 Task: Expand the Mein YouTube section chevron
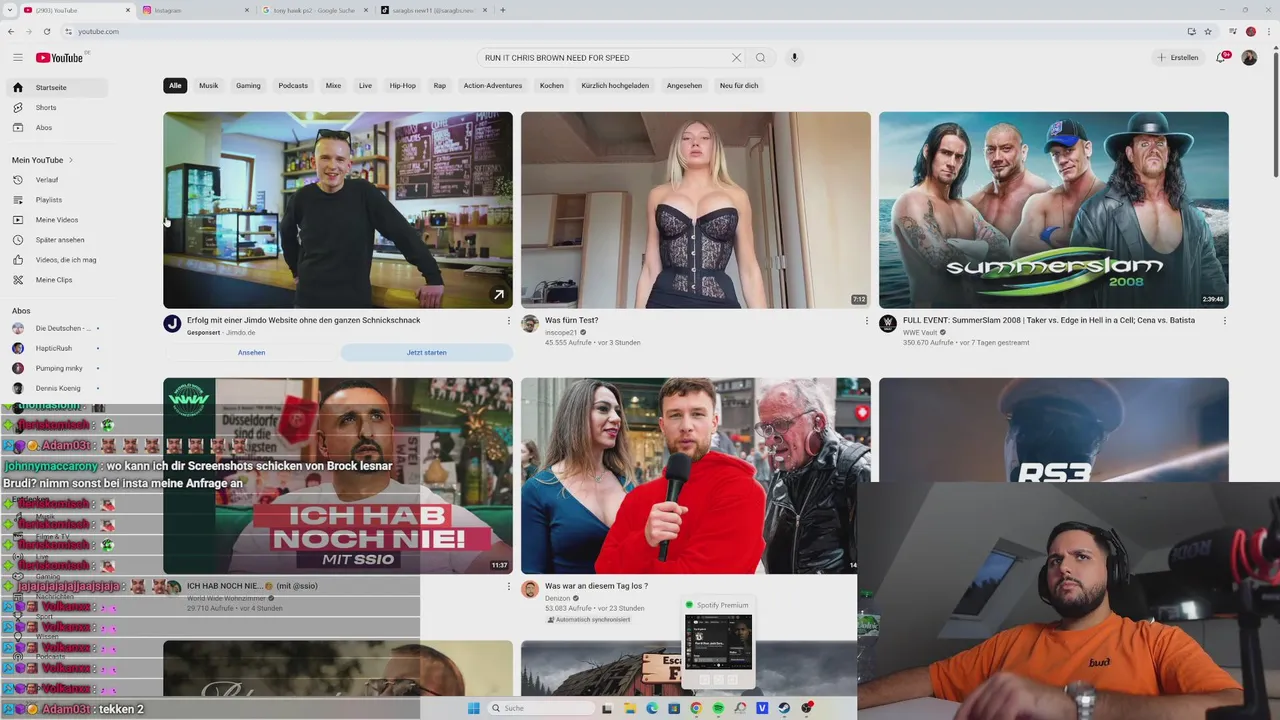(x=71, y=160)
